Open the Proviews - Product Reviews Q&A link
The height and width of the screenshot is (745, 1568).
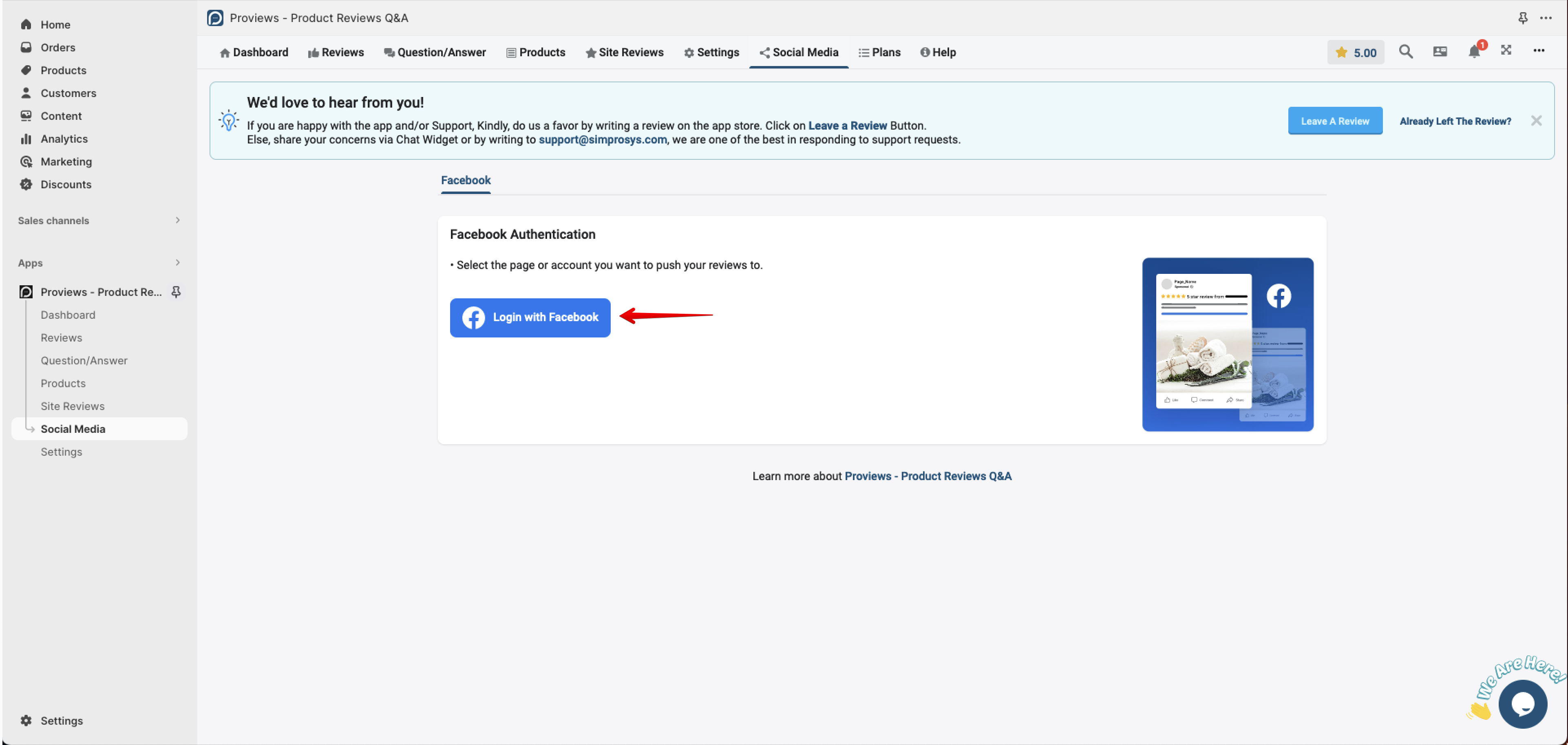tap(928, 476)
